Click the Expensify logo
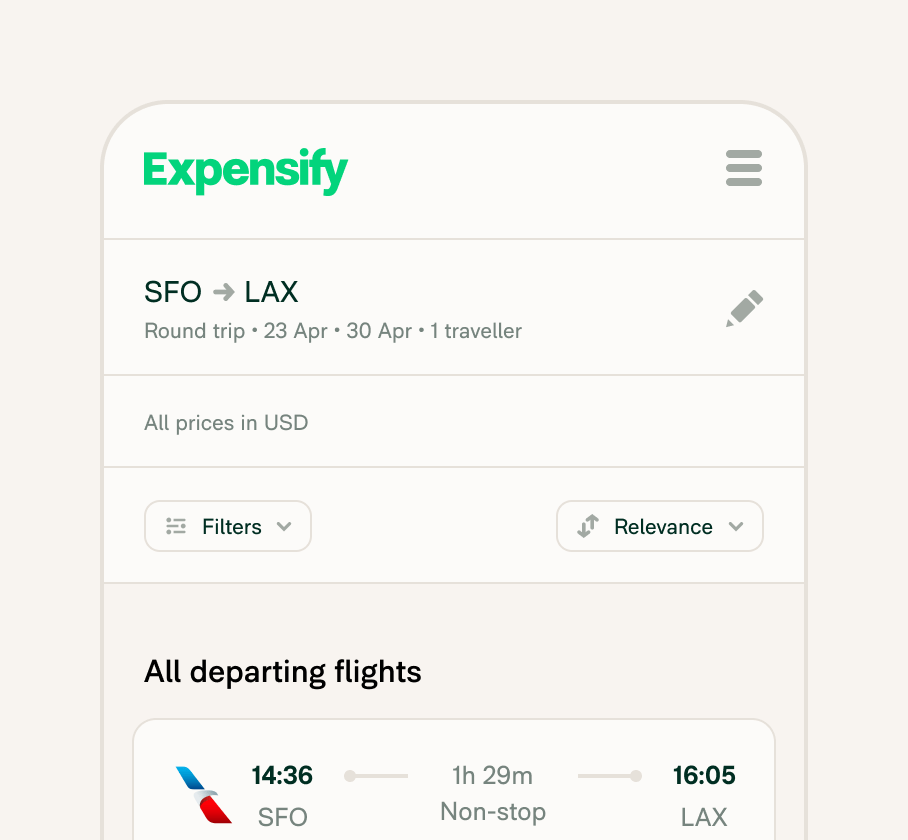 click(245, 170)
